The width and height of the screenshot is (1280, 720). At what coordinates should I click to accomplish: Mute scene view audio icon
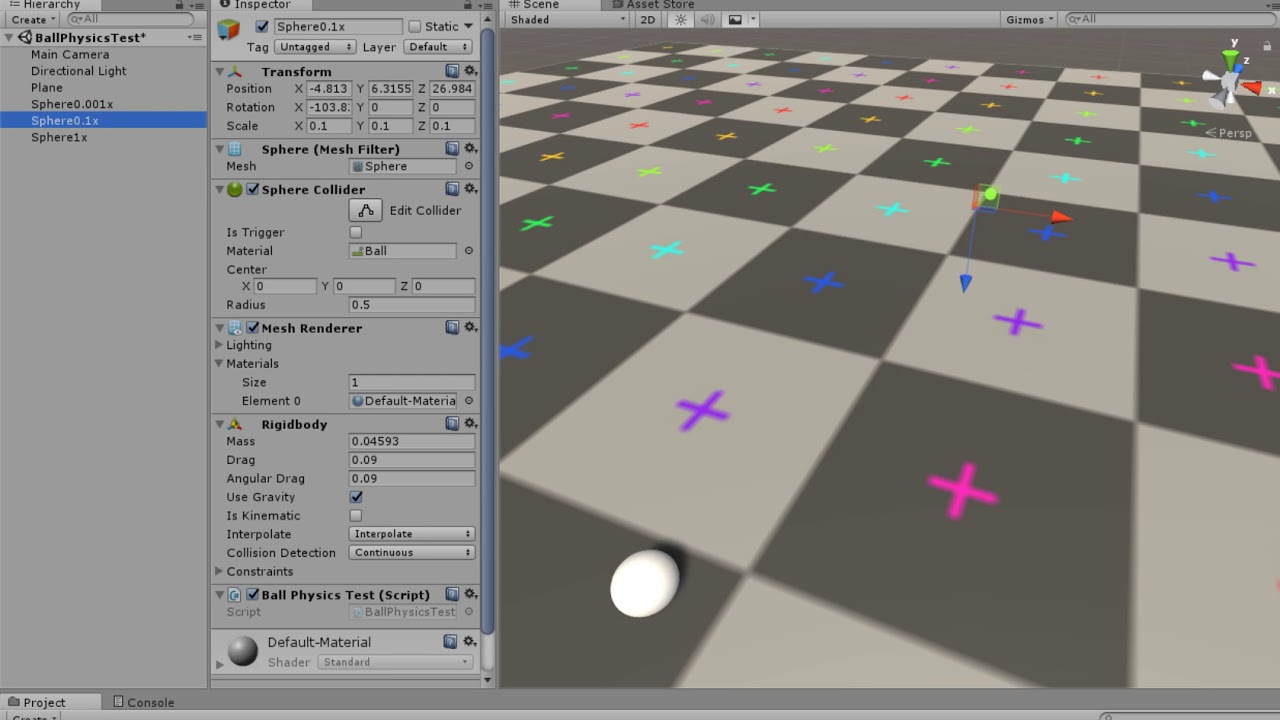click(x=709, y=19)
